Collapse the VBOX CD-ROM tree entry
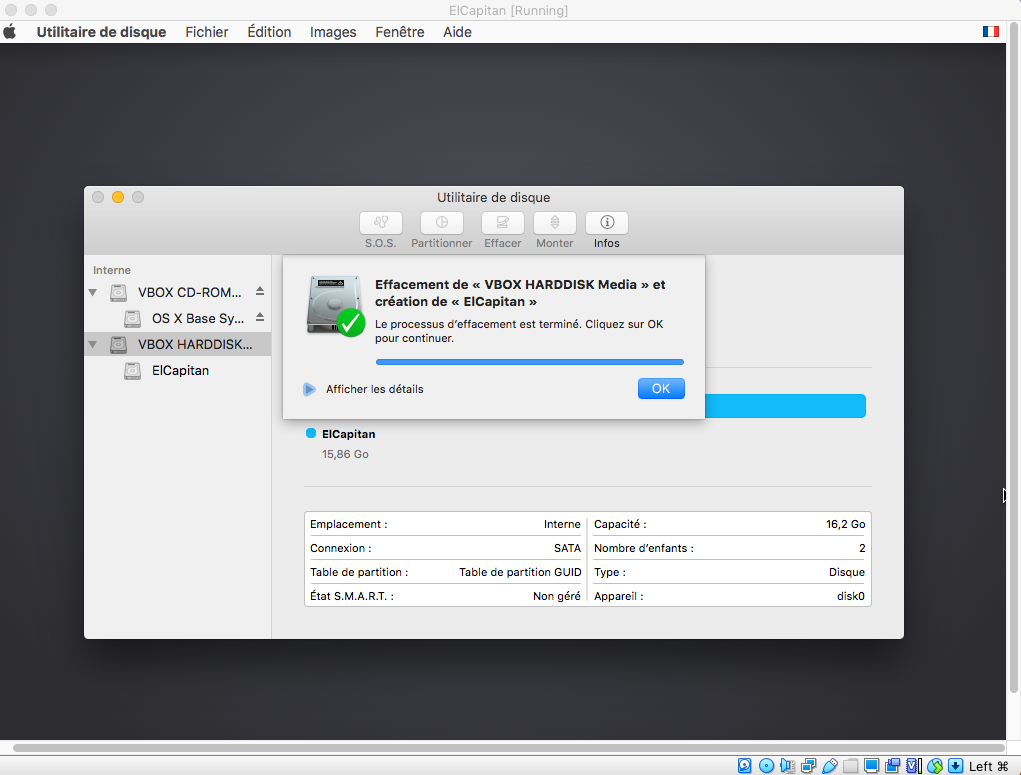This screenshot has width=1021, height=775. click(93, 292)
